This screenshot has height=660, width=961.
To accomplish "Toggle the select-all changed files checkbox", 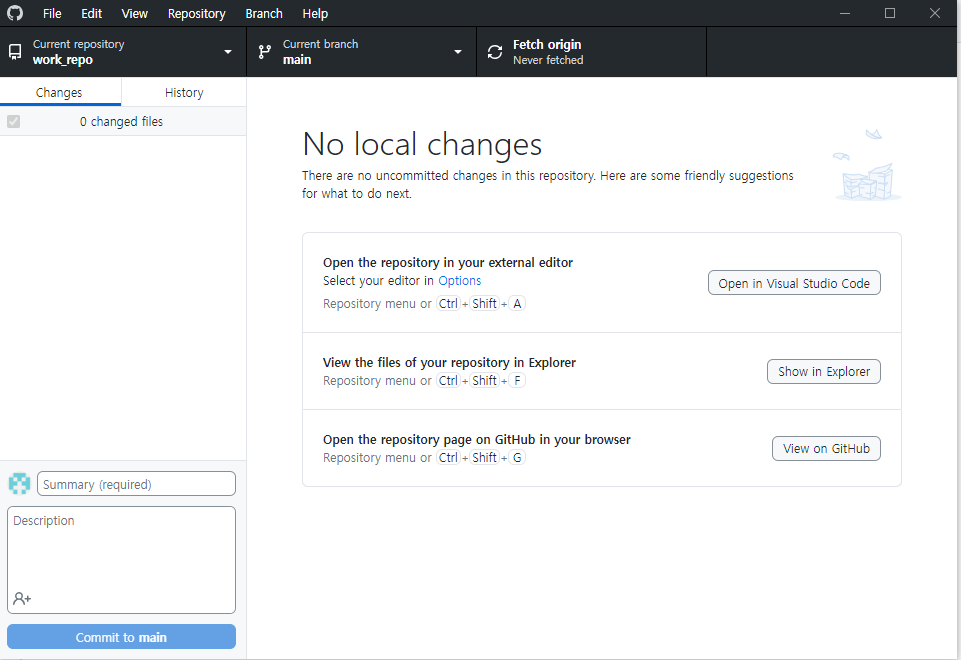I will (x=13, y=121).
